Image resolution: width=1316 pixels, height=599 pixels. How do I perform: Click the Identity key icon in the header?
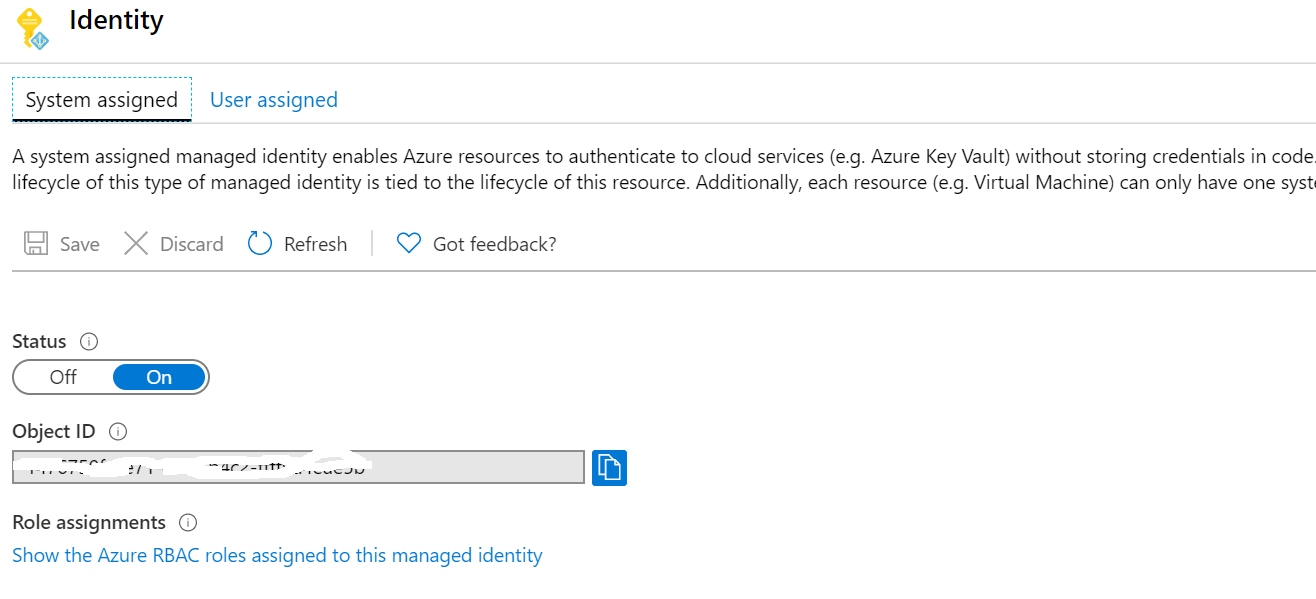pos(31,28)
